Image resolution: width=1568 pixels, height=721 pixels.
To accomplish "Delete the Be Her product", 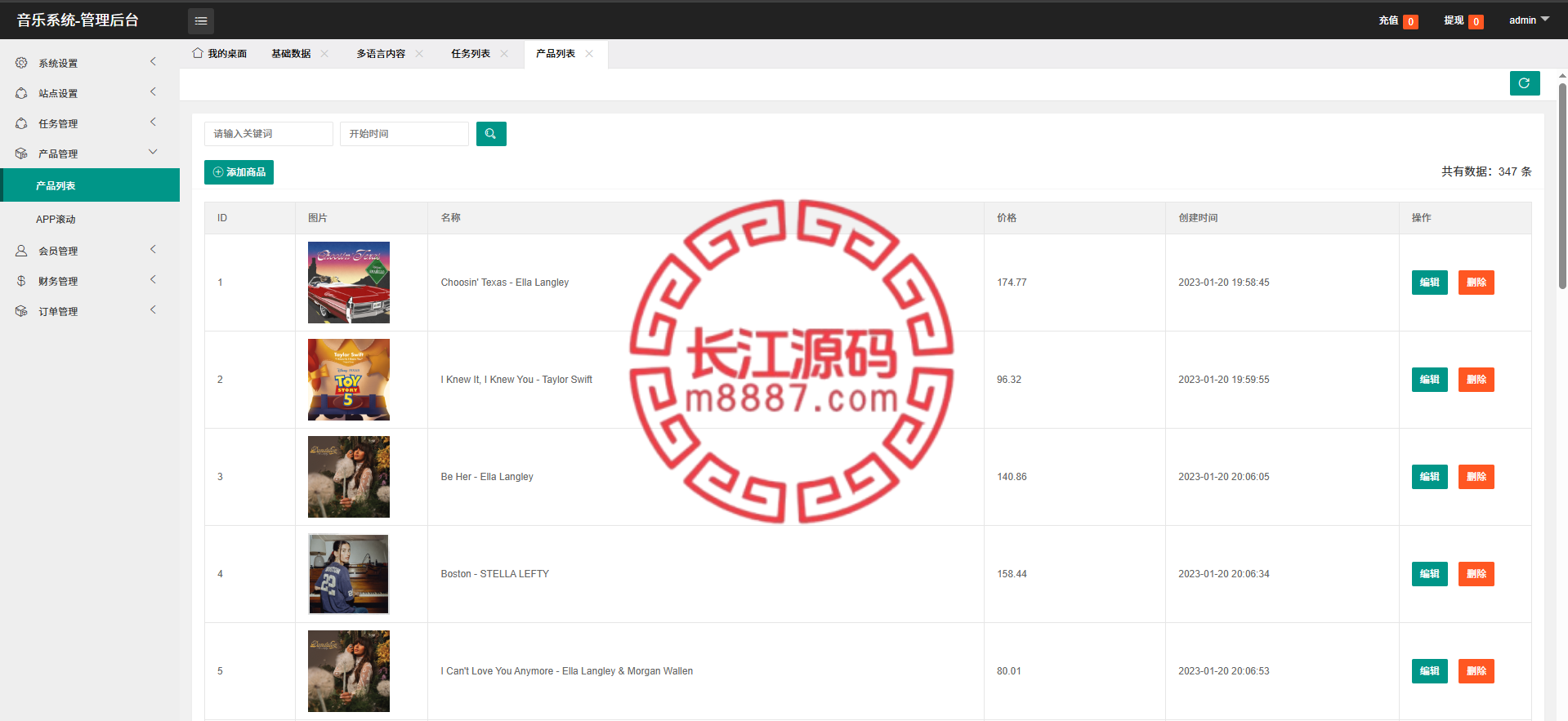I will pyautogui.click(x=1476, y=477).
